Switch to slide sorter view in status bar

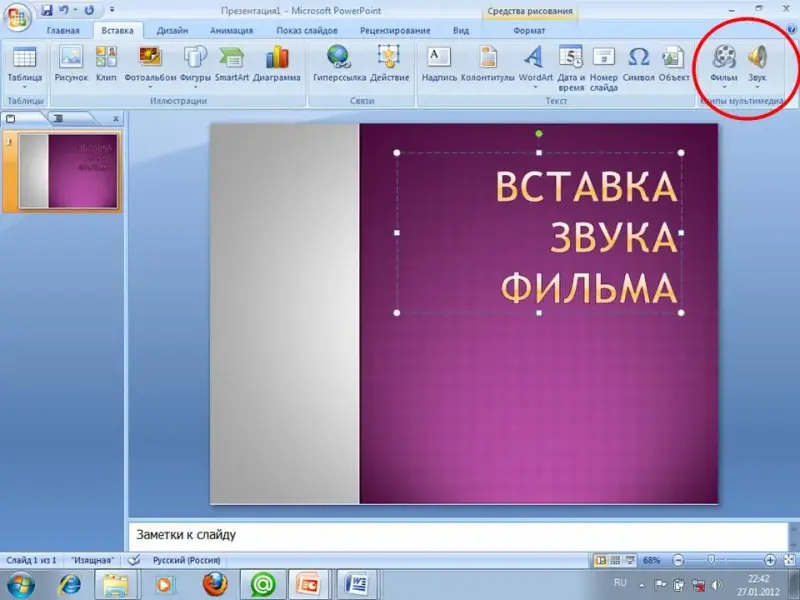(614, 560)
